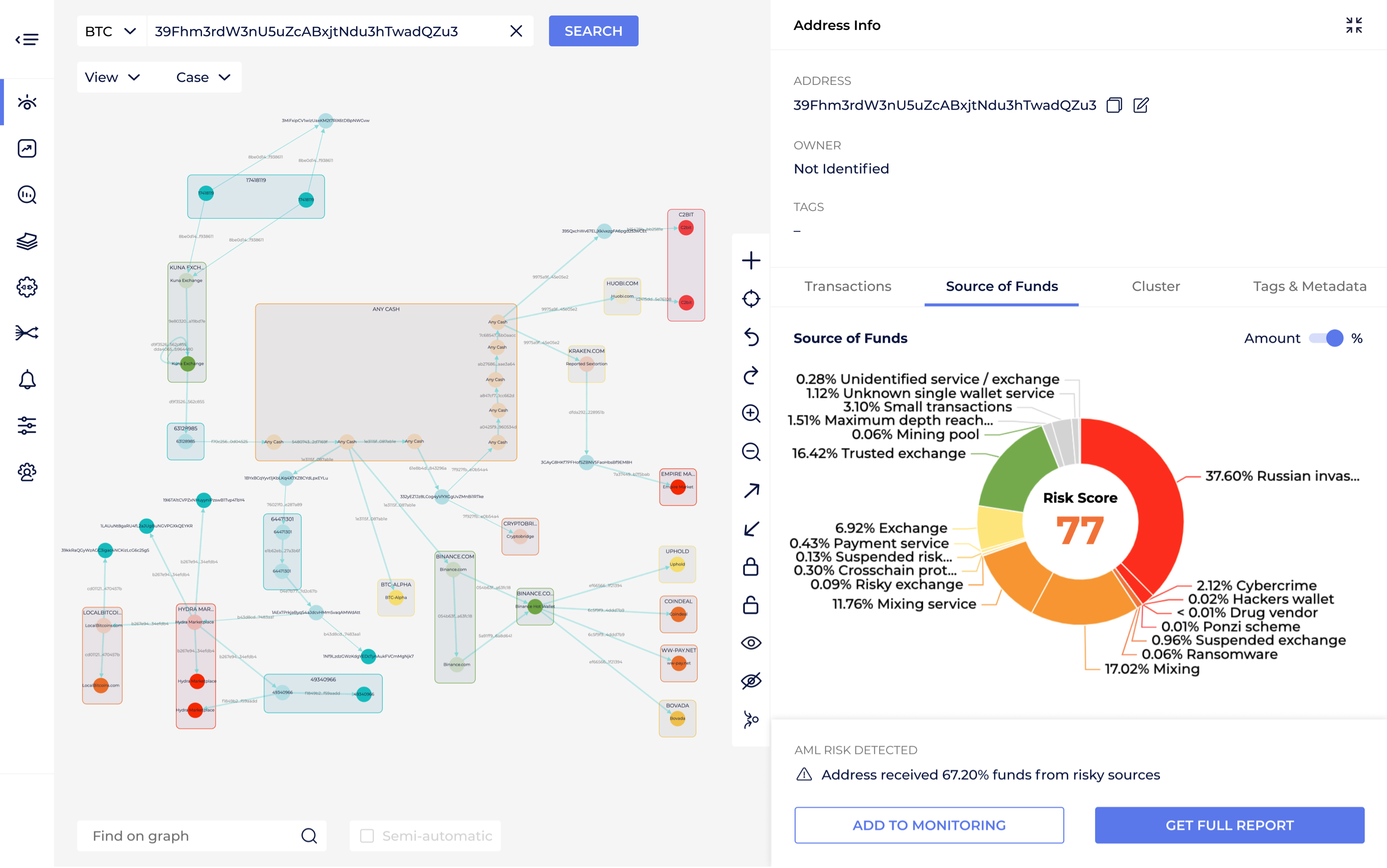Open the data search magnifier tool in sidebar
Screen dimensions: 1387x868
(27, 195)
